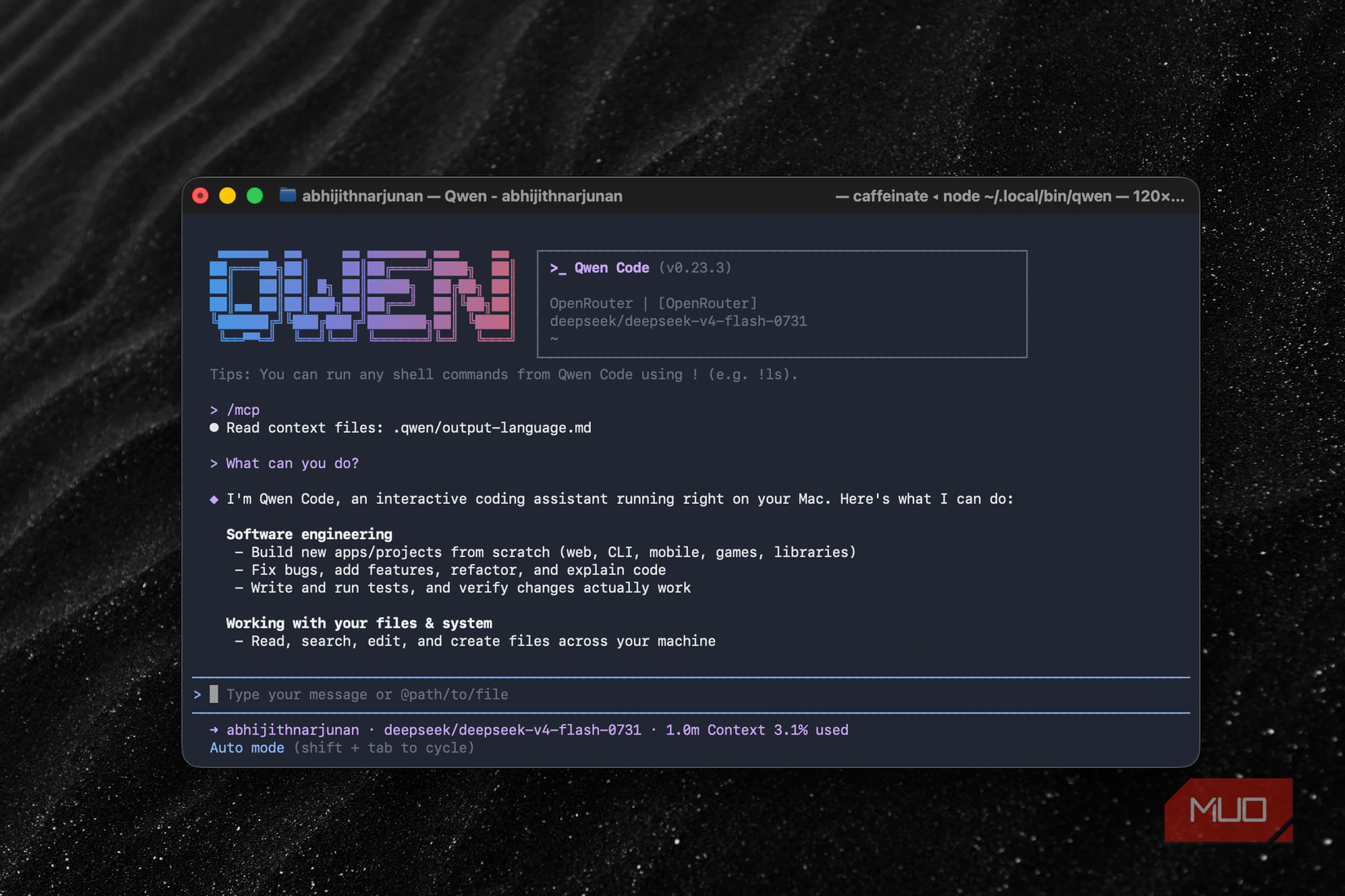Click "I'm Qwen Code" response introduction line
Screen dimensions: 1345x896
[620, 499]
